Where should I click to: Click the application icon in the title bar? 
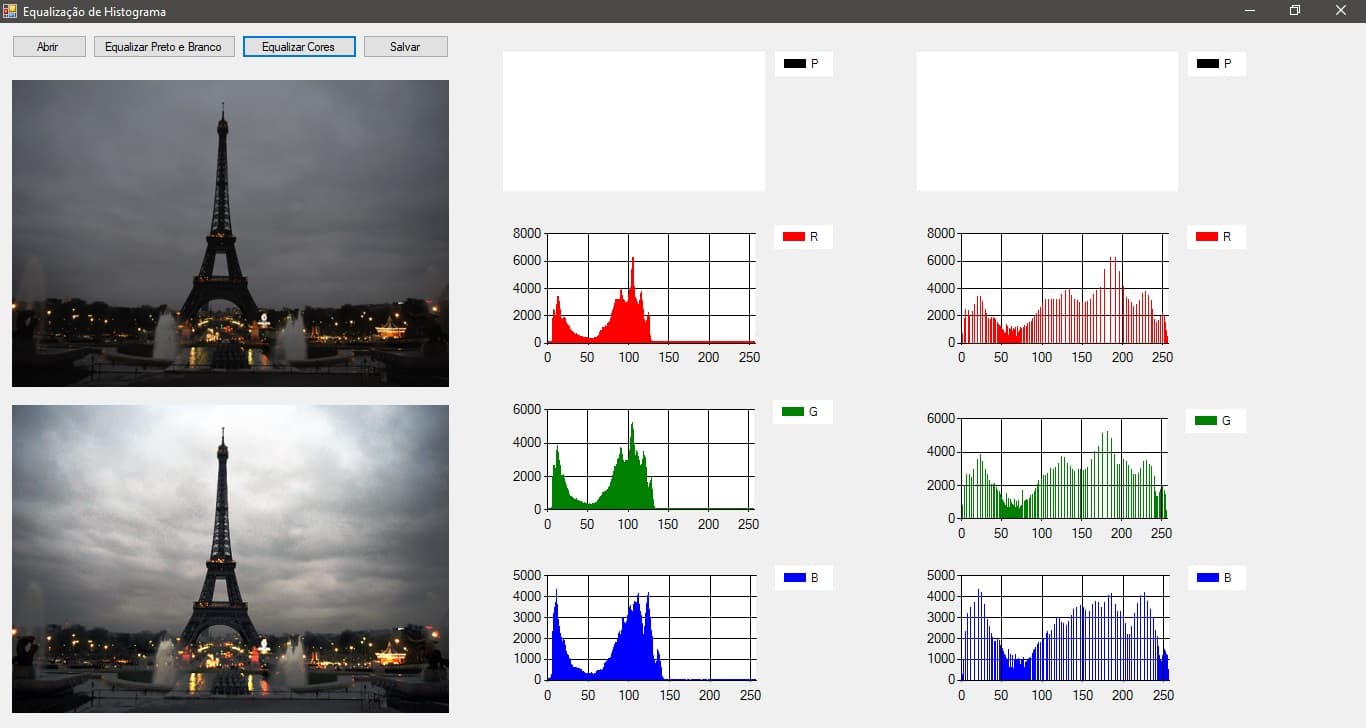click(10, 11)
